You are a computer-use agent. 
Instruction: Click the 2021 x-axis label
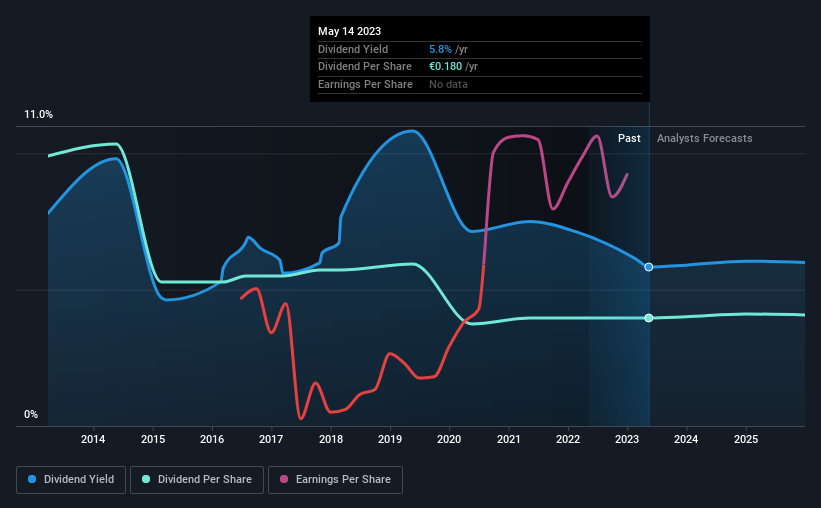508,439
